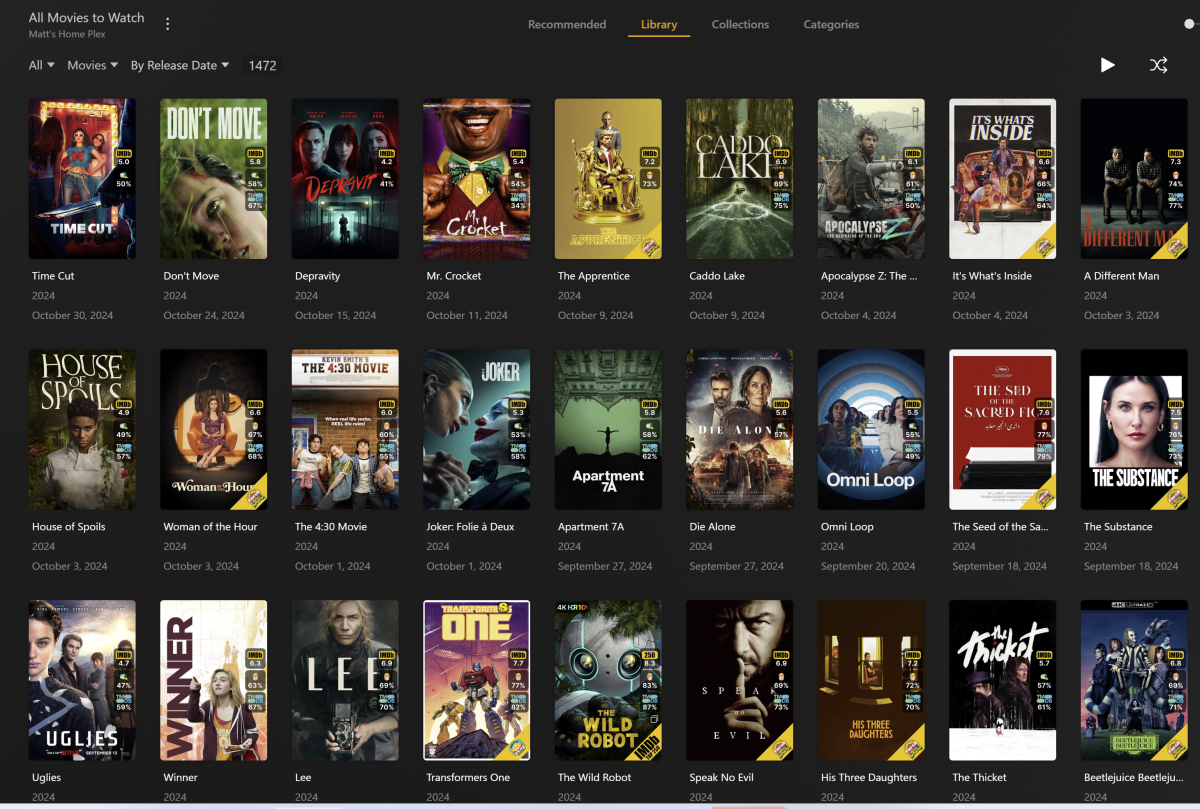Image resolution: width=1200 pixels, height=809 pixels.
Task: Switch to the Collections tab
Action: click(740, 24)
